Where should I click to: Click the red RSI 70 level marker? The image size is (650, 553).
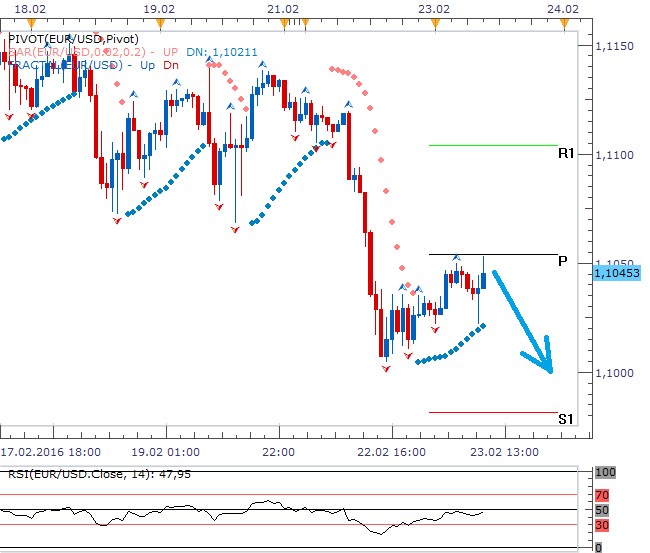click(x=602, y=495)
